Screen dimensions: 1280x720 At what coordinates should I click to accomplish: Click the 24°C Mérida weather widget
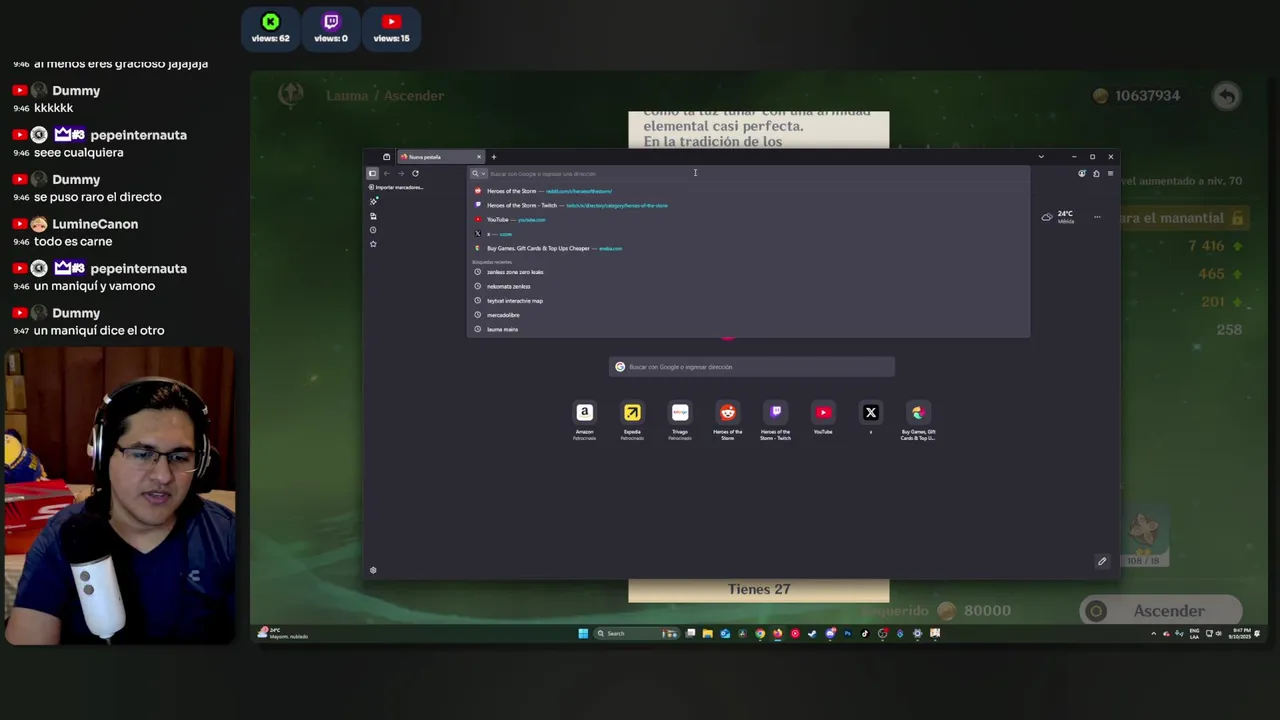[x=1058, y=216]
